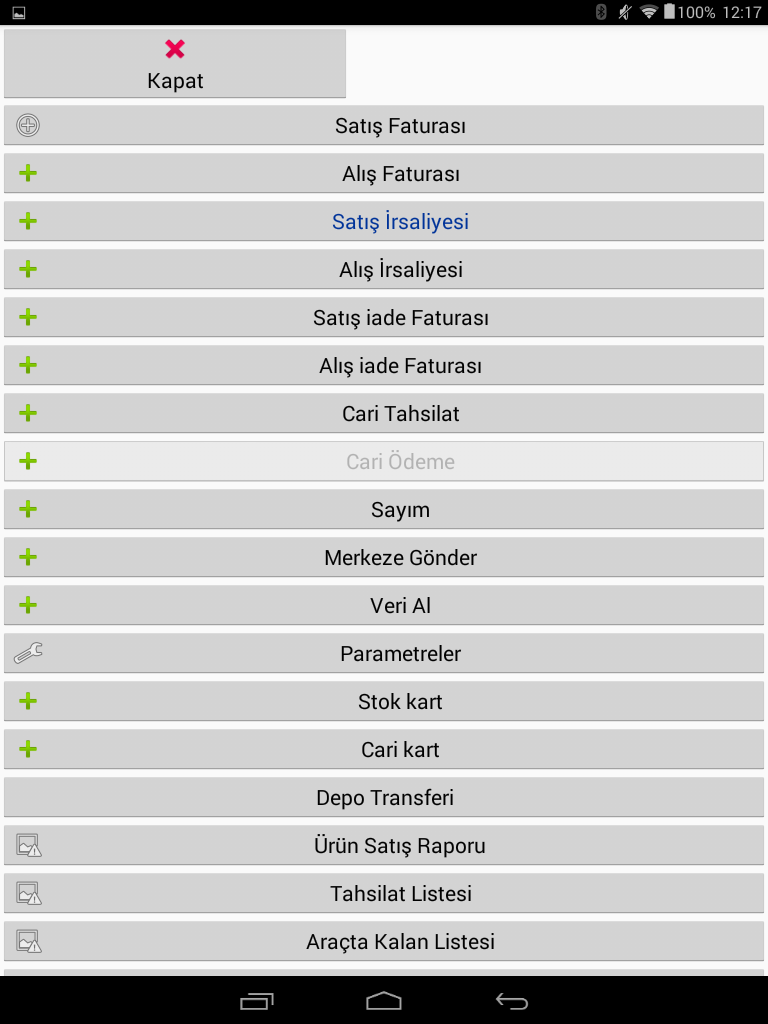768x1024 pixels.
Task: Click the red X Kapat icon
Action: tap(175, 49)
